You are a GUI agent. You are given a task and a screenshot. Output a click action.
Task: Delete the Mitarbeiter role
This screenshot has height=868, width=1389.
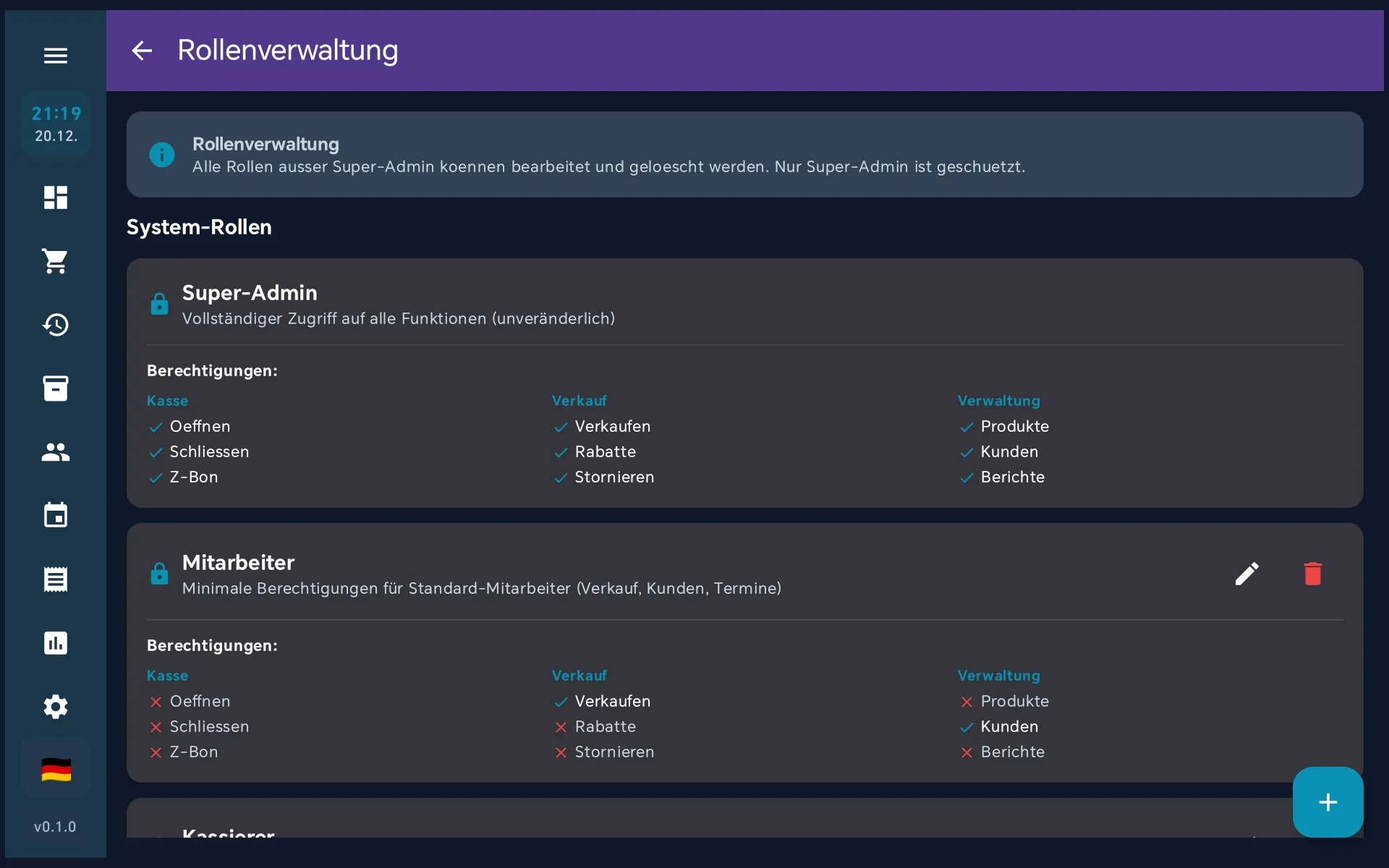(1313, 574)
